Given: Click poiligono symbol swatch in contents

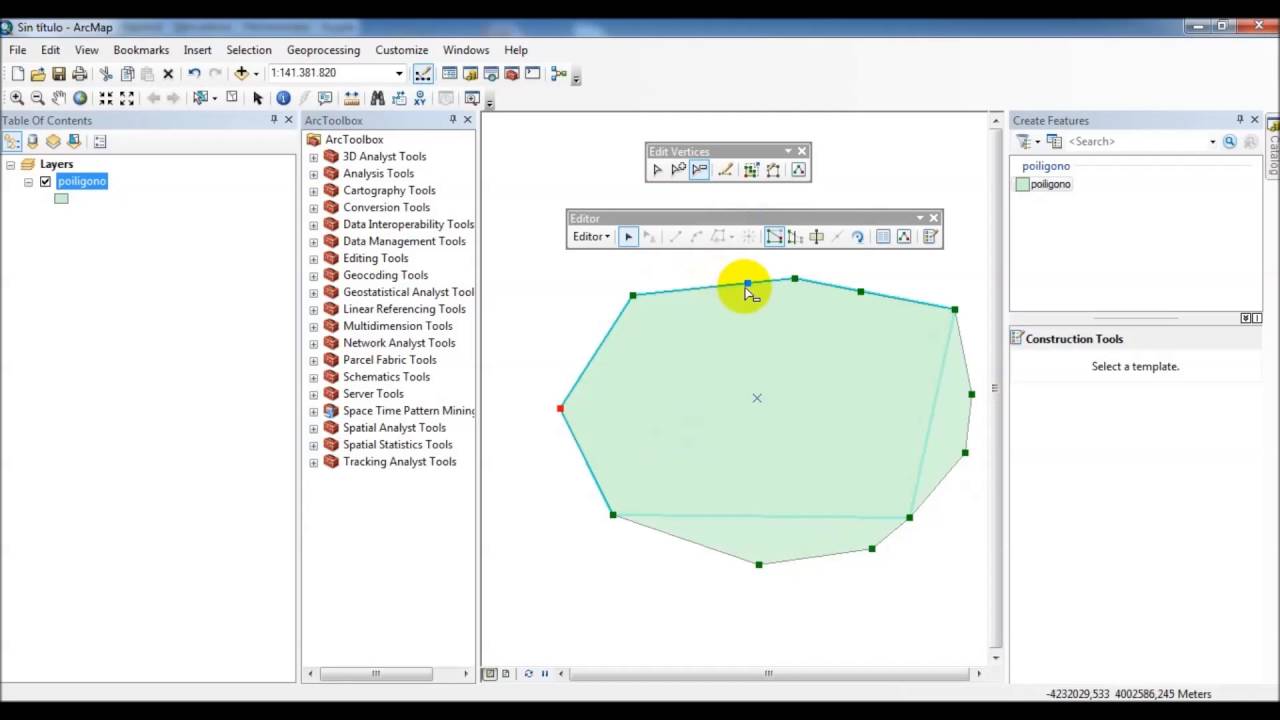Looking at the screenshot, I should (62, 198).
